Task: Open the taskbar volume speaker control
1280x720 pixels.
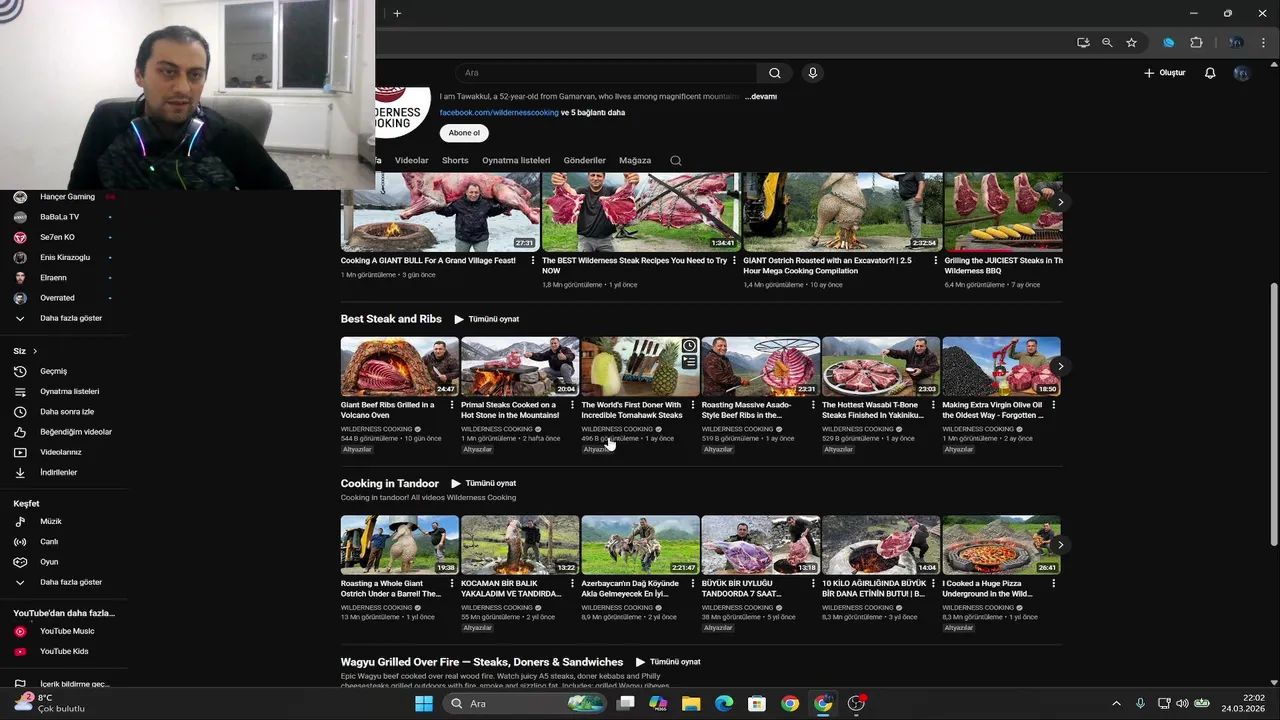Action: 1182,703
